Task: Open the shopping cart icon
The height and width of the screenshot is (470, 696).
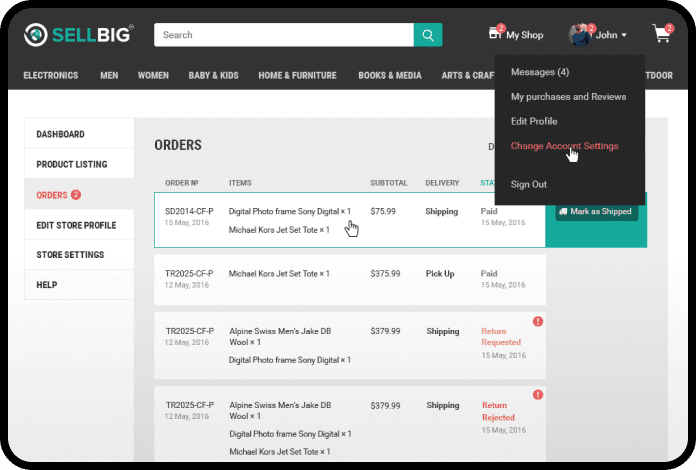Action: 662,34
